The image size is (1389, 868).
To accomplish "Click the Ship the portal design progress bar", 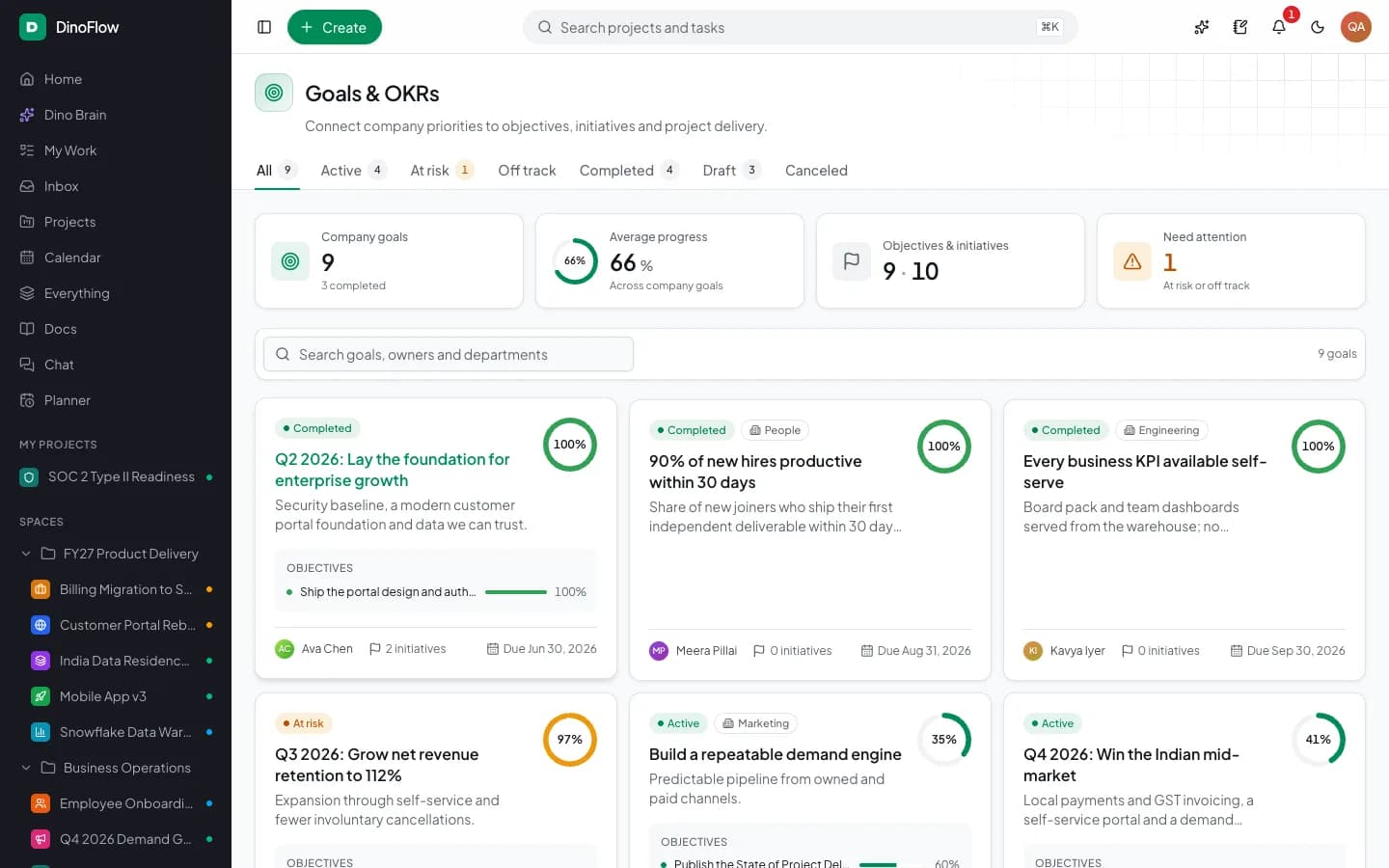I will point(516,592).
